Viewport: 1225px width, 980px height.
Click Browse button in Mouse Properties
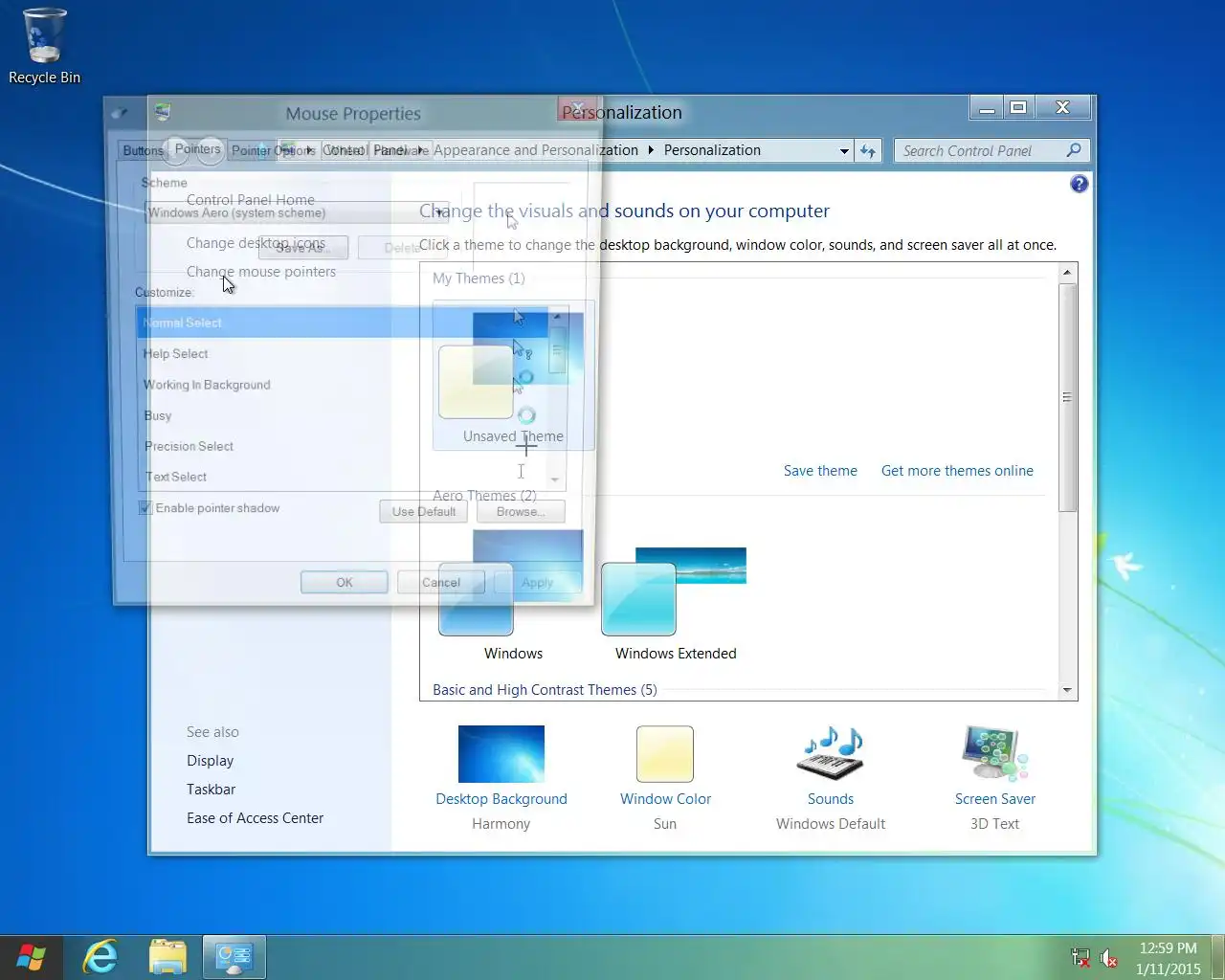point(521,512)
